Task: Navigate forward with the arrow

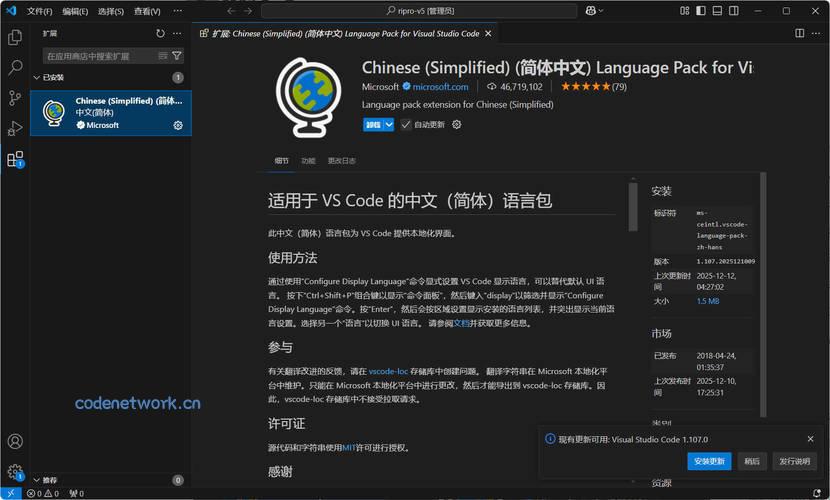Action: coord(248,11)
